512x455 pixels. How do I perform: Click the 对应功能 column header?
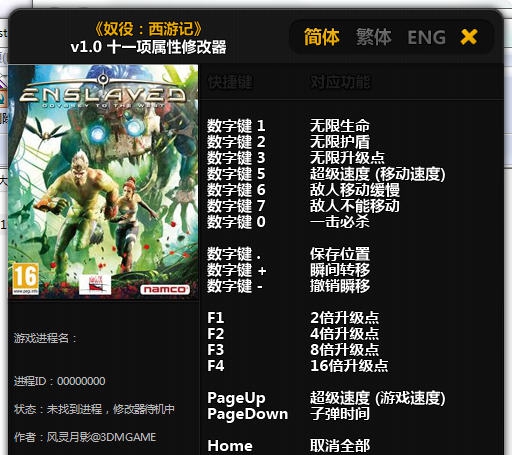click(340, 82)
